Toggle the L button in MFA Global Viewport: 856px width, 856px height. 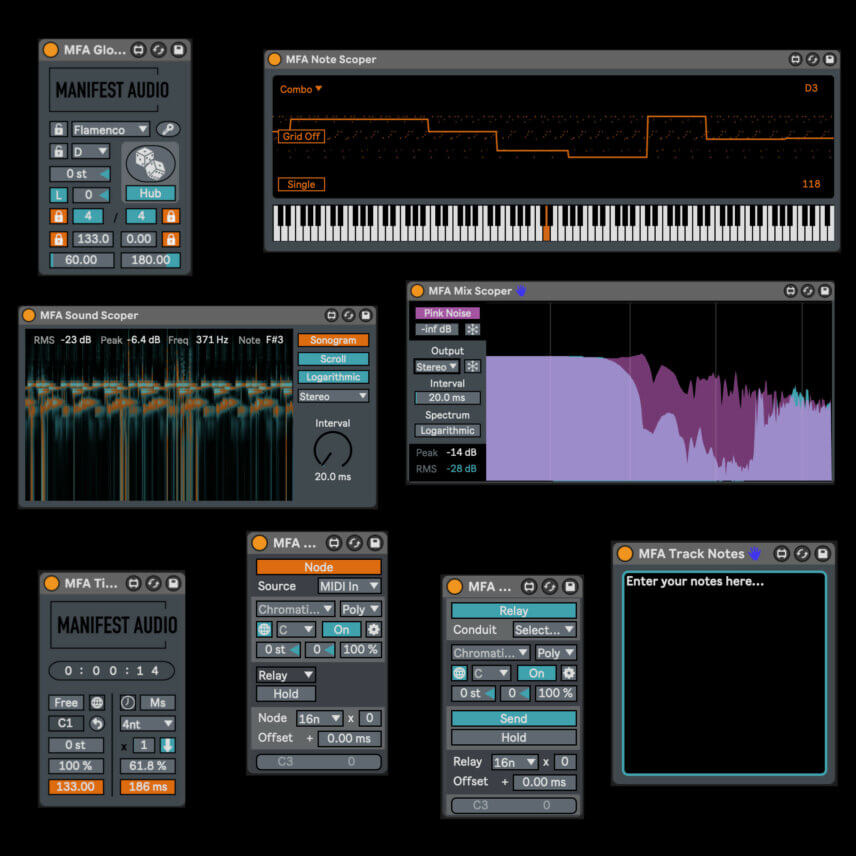point(59,195)
